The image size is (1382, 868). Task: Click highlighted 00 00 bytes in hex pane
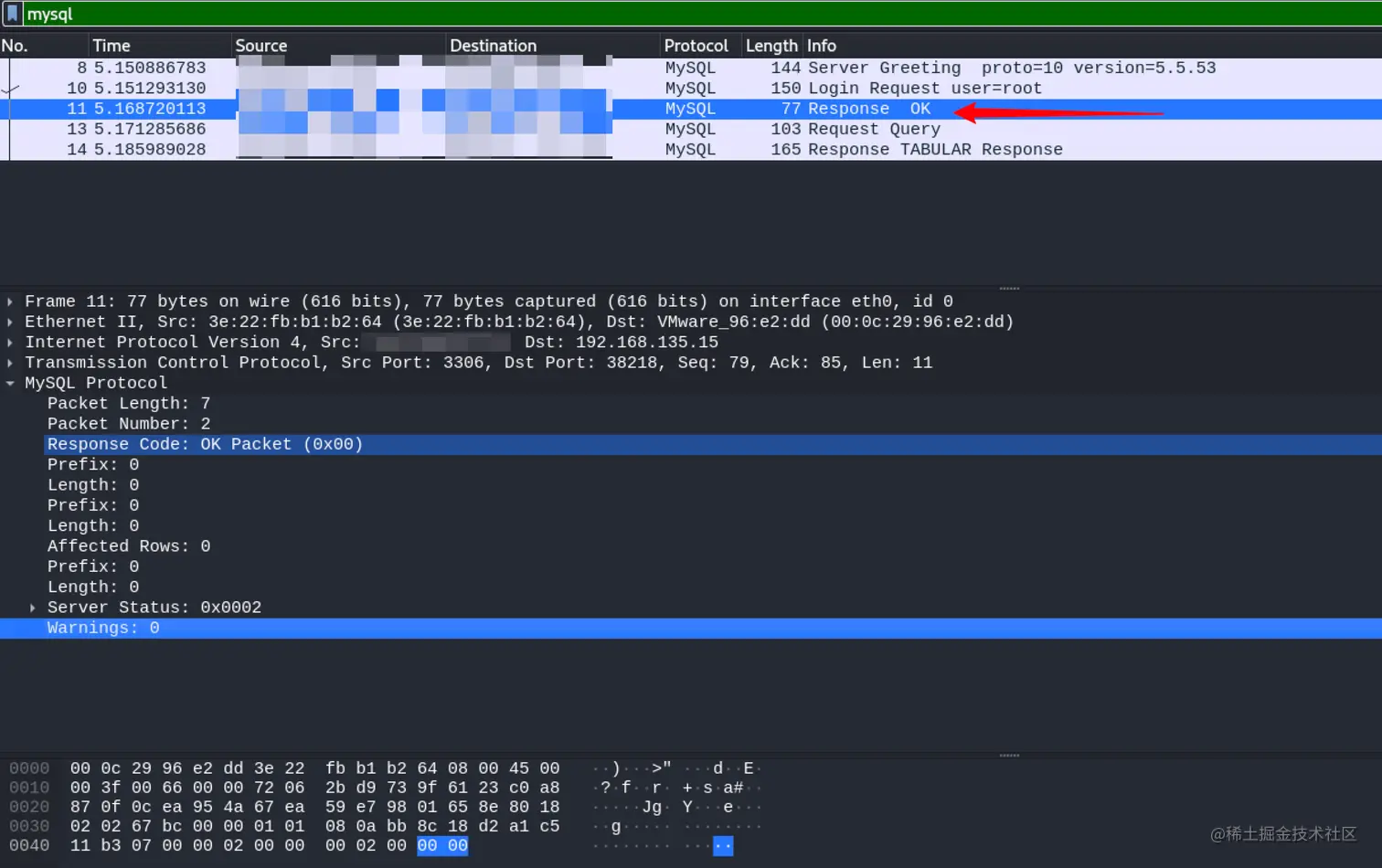(x=442, y=846)
